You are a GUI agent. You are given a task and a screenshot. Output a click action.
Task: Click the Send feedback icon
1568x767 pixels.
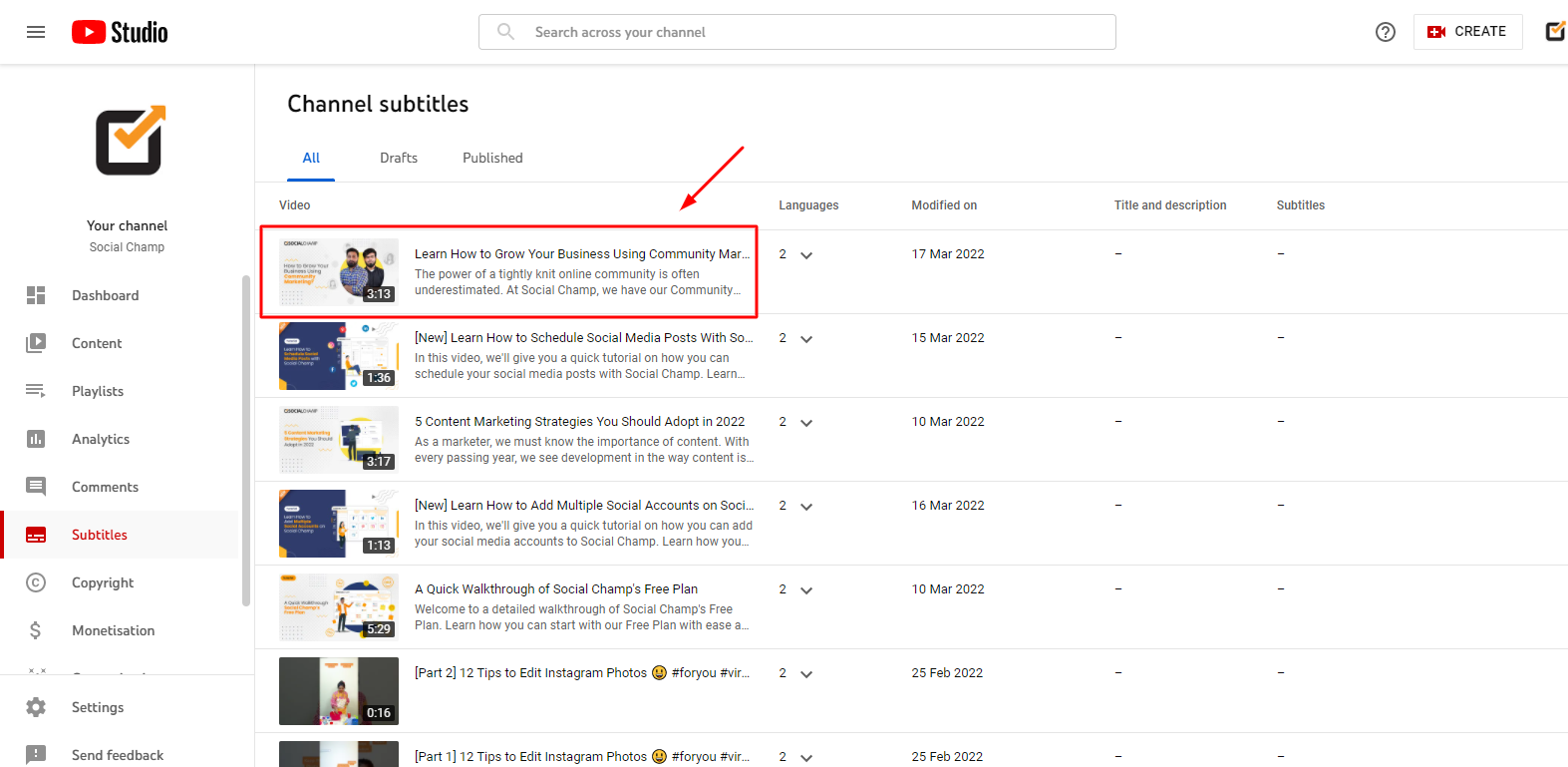[x=36, y=755]
